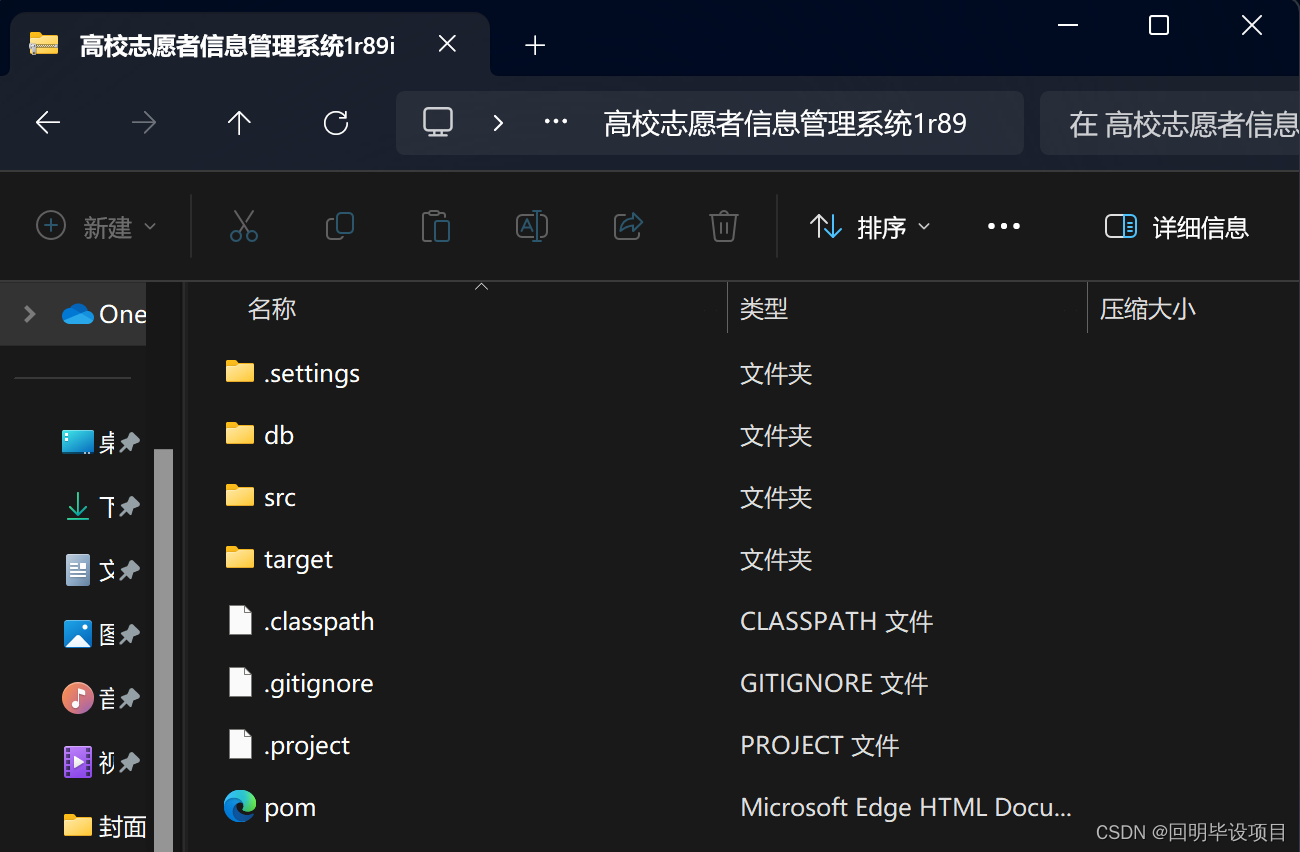Expand the address bar path chevron
This screenshot has width=1300, height=852.
coord(498,123)
